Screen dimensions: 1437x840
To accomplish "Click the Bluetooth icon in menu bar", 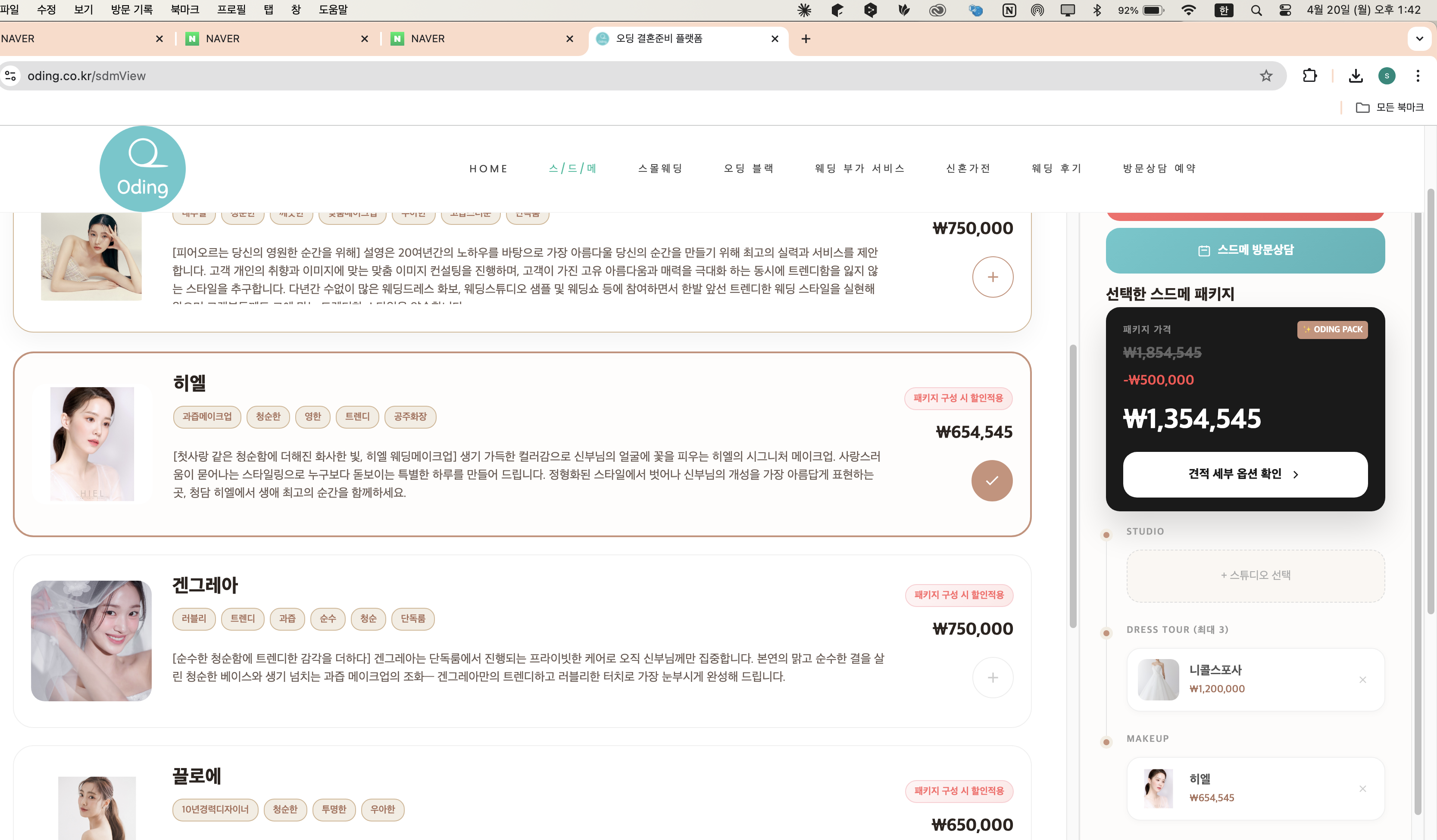I will click(1096, 9).
